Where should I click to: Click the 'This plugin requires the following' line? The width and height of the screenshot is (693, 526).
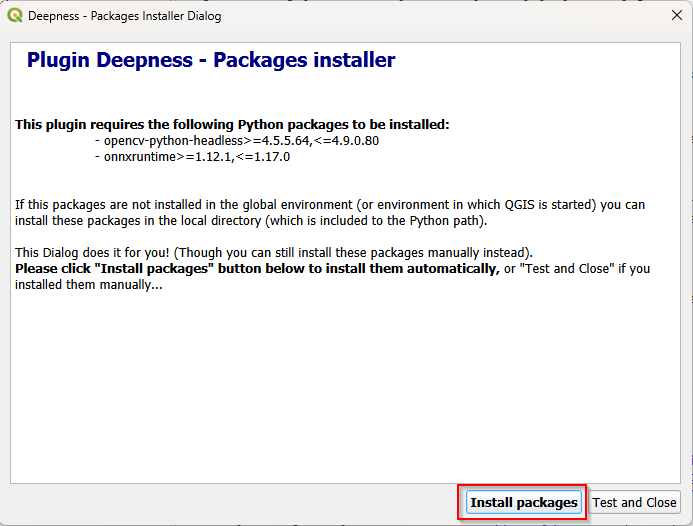point(232,124)
